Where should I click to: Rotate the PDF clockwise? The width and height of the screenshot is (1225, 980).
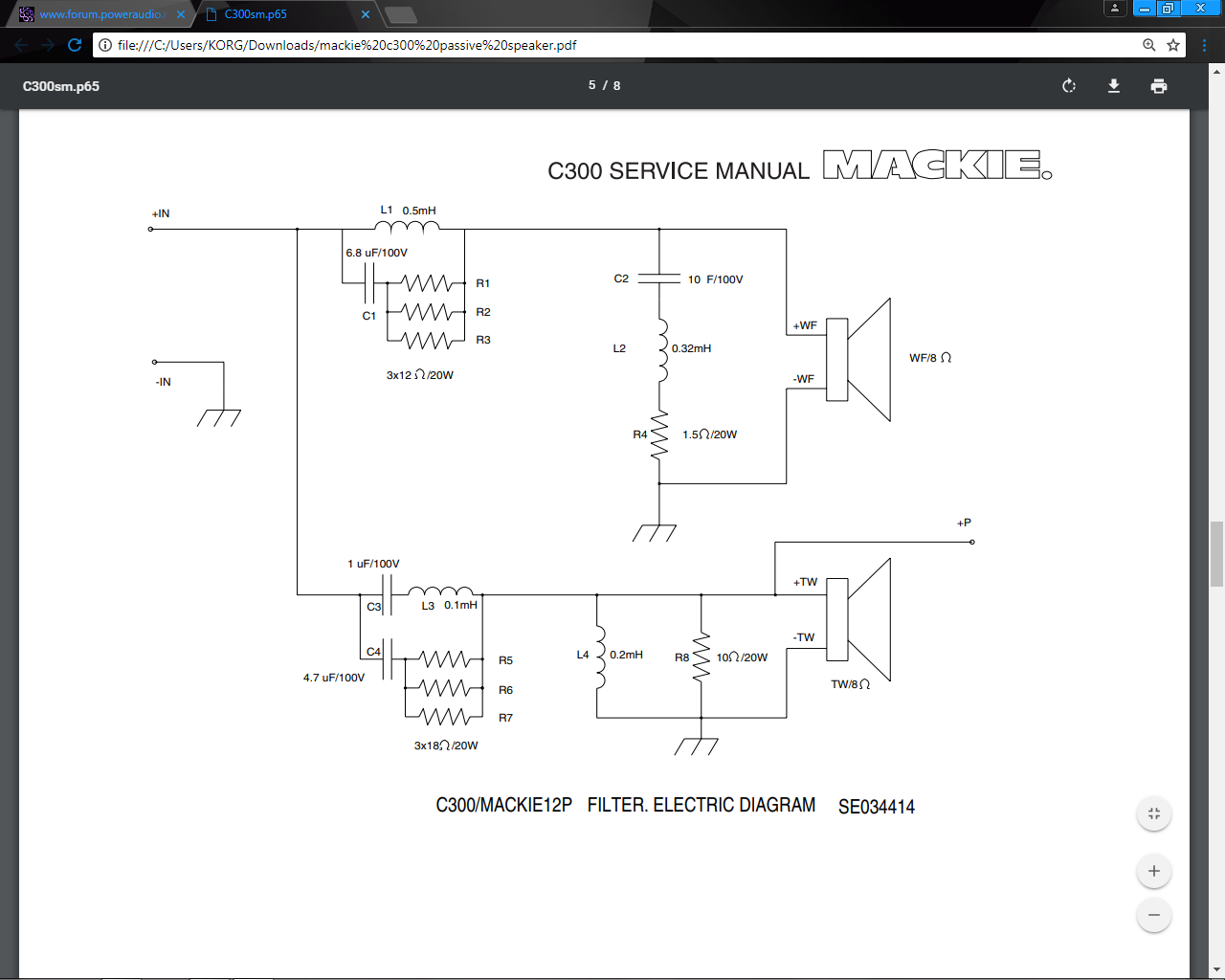[x=1069, y=86]
